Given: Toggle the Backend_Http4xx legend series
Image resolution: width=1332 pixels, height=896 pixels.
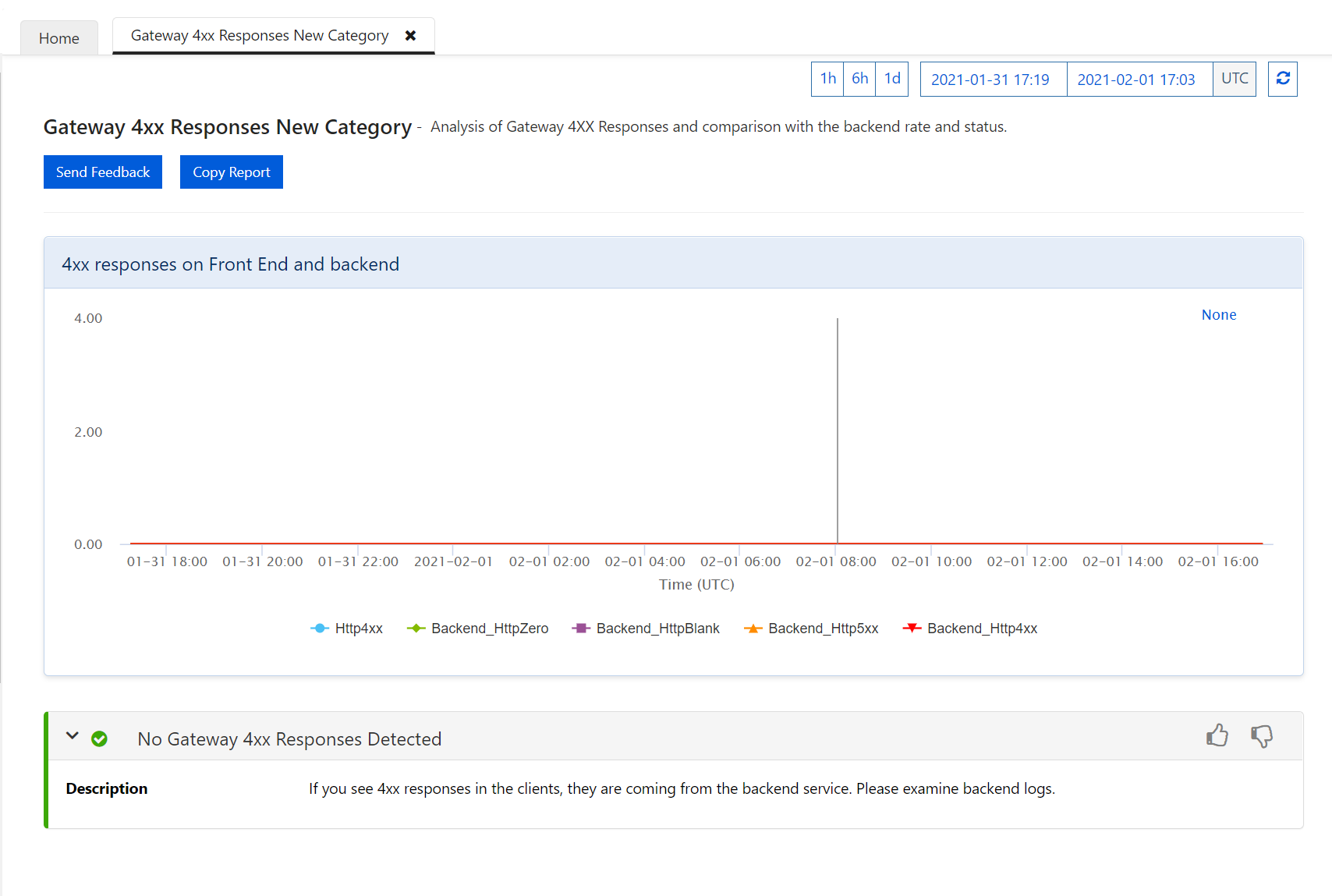Looking at the screenshot, I should click(x=970, y=629).
